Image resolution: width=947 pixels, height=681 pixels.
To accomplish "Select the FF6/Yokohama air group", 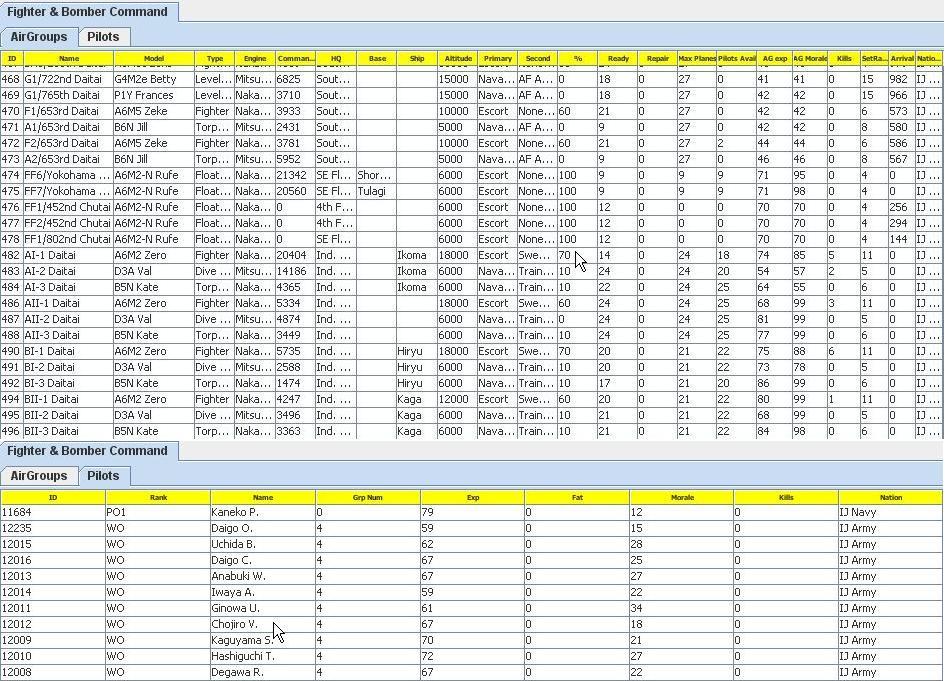I will click(471, 175).
